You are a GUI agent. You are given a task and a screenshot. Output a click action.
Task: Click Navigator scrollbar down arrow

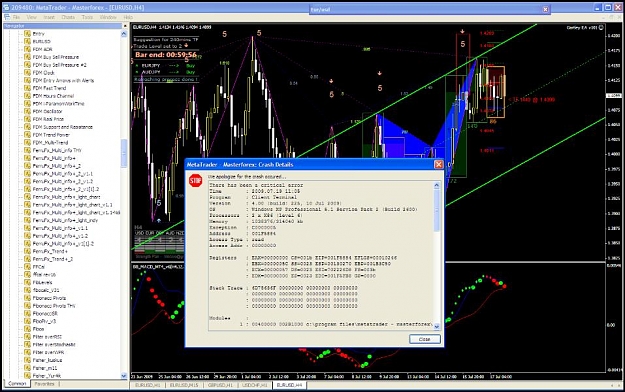tap(124, 376)
